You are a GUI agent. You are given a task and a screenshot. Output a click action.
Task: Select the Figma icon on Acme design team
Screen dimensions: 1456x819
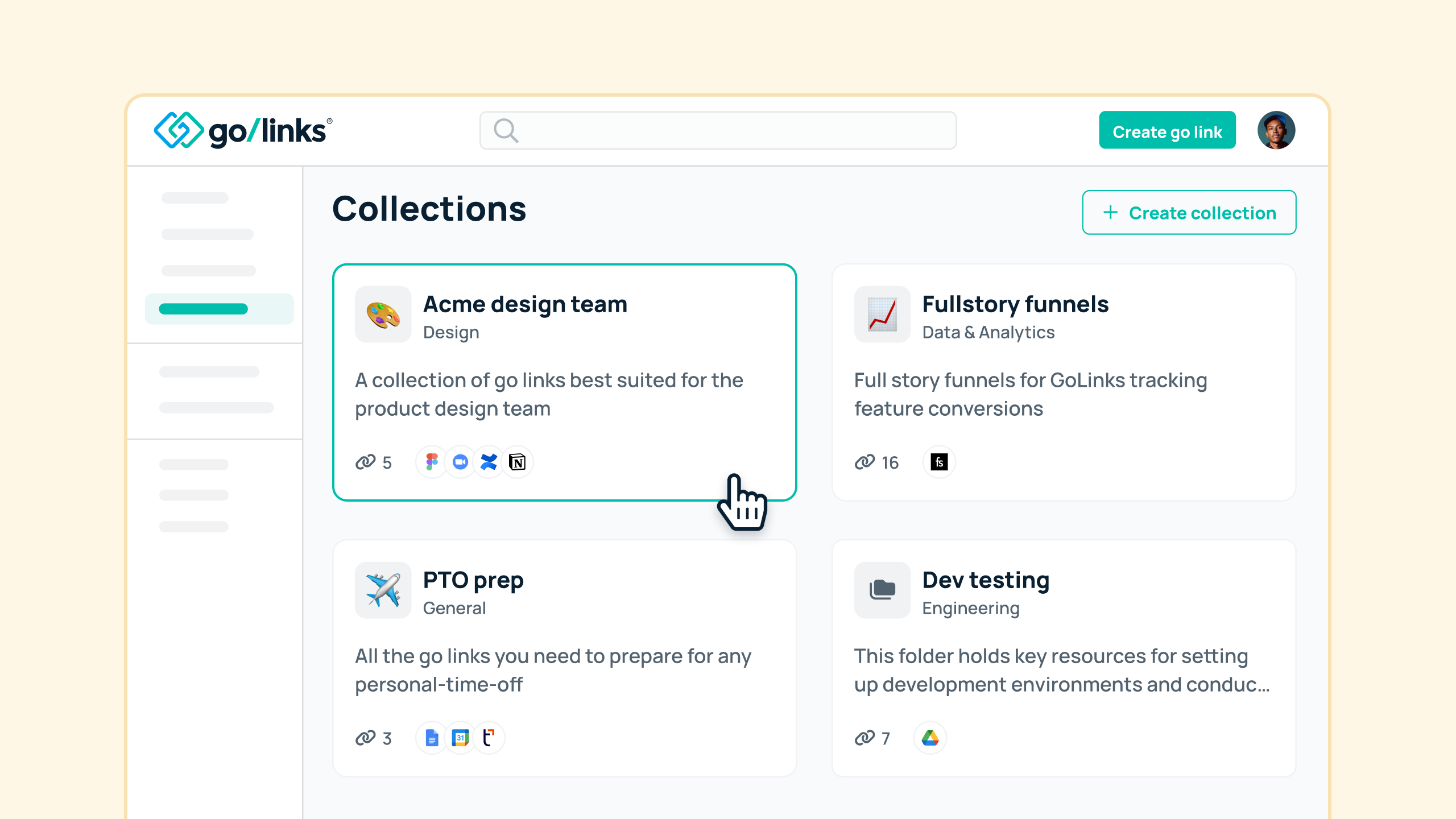click(431, 462)
